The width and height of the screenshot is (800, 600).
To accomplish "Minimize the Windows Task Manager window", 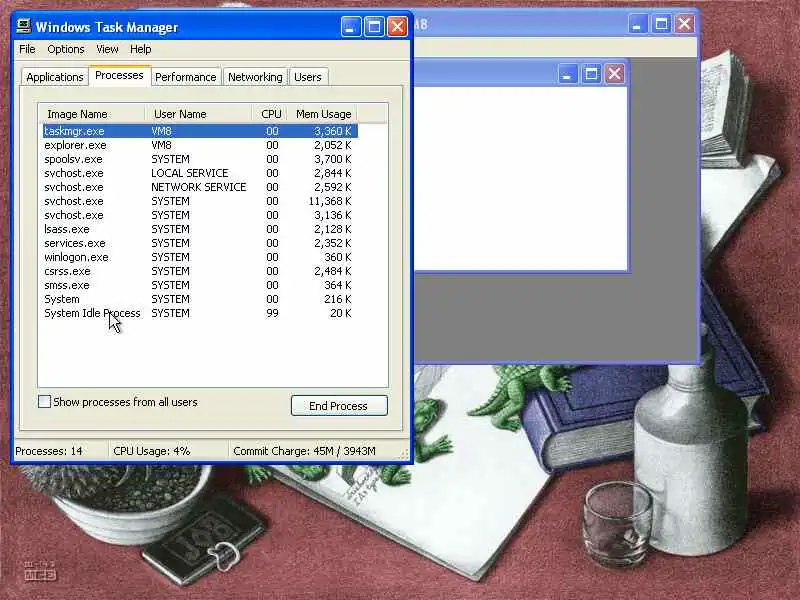I will (x=351, y=27).
